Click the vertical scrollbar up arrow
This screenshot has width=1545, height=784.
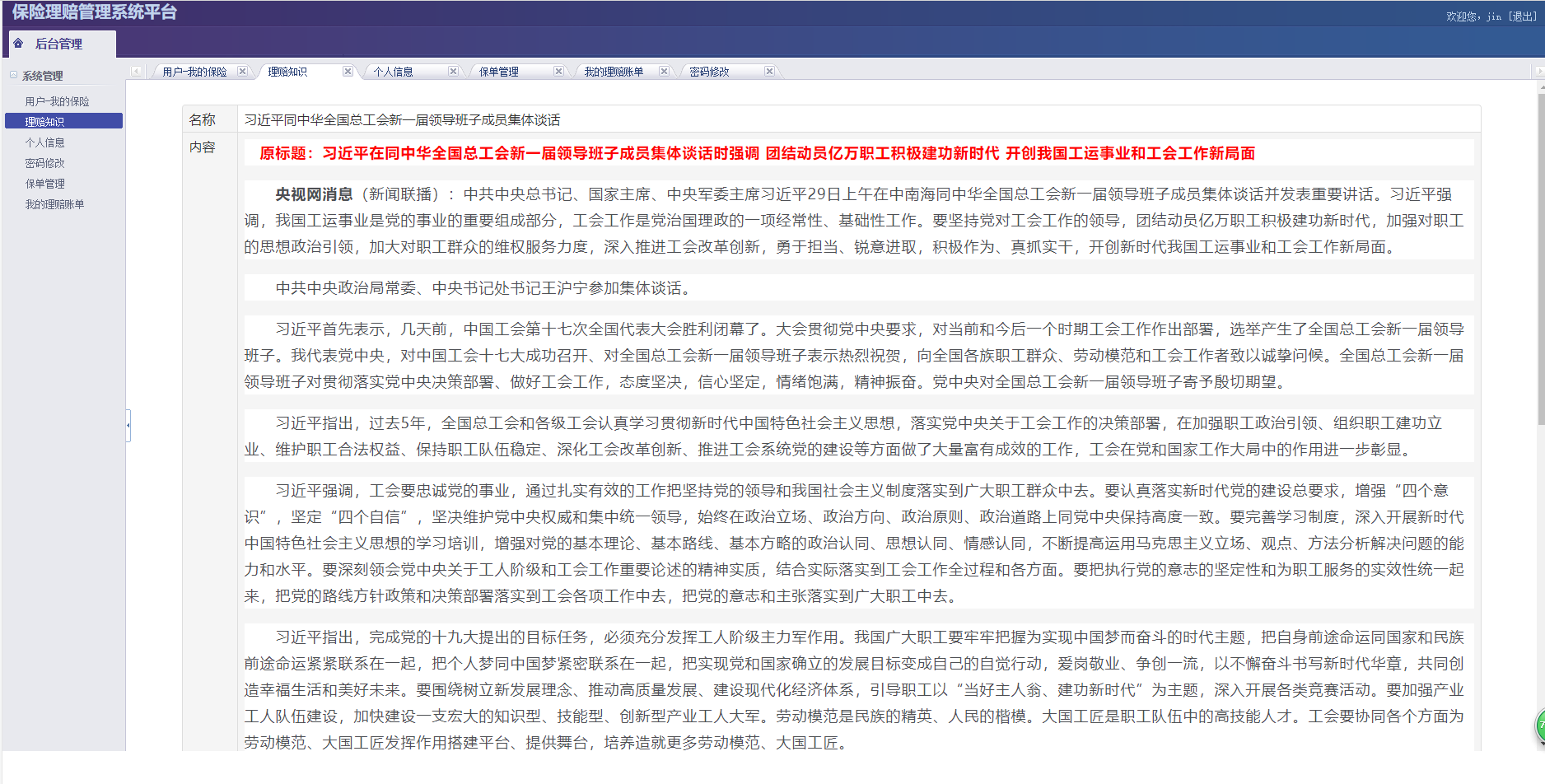pyautogui.click(x=1540, y=86)
